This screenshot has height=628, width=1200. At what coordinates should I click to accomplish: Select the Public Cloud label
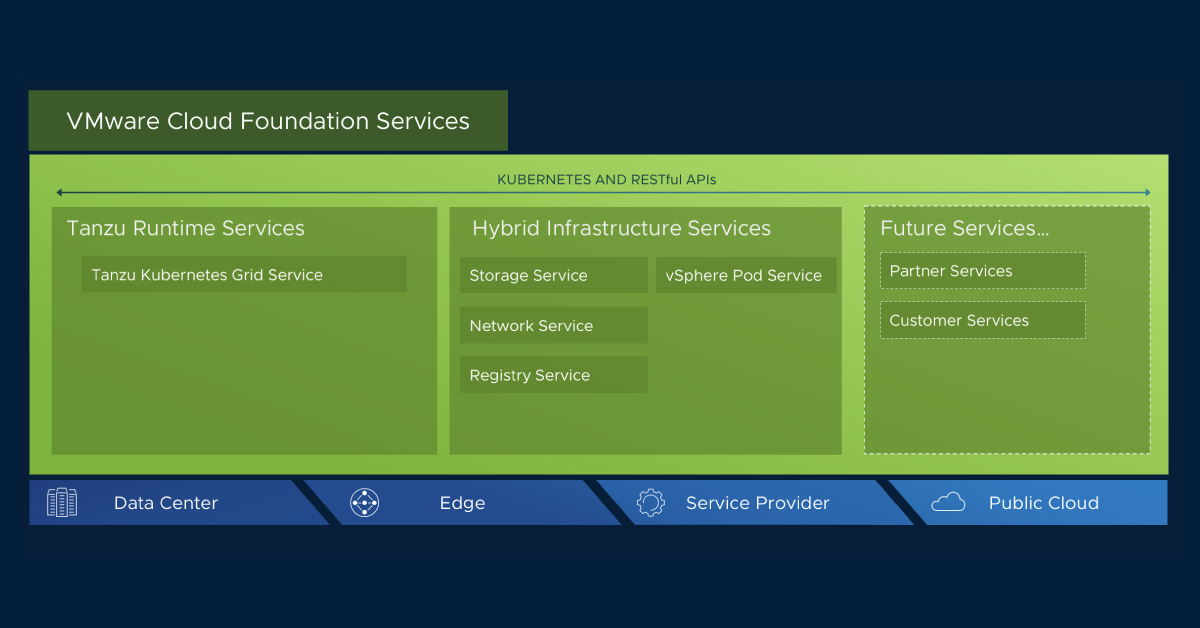click(x=1044, y=503)
